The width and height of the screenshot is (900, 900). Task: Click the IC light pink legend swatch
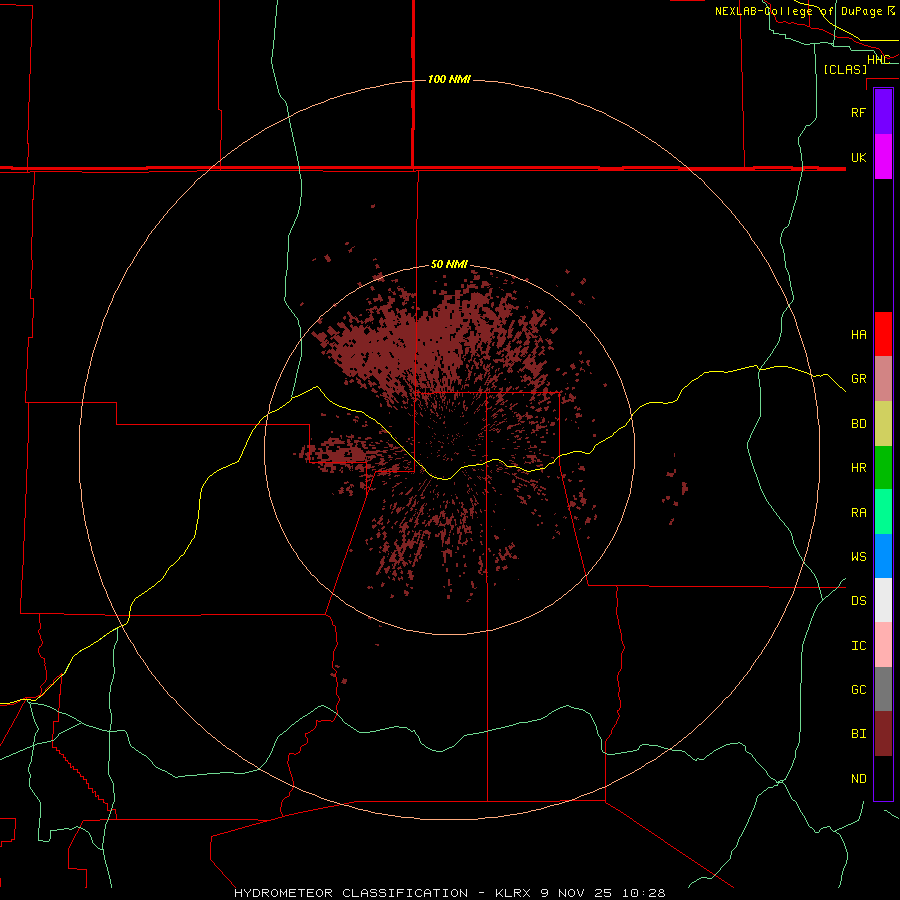[883, 645]
